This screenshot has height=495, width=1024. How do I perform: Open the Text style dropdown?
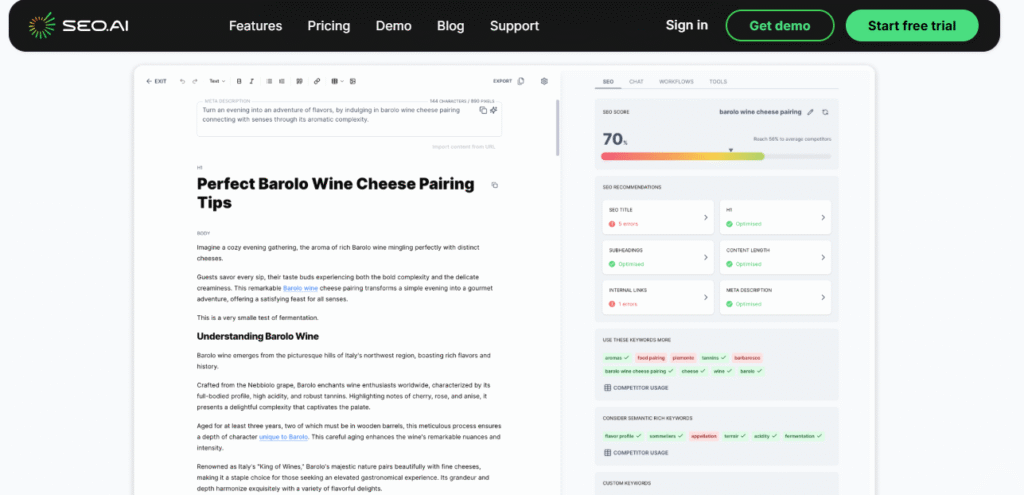216,81
